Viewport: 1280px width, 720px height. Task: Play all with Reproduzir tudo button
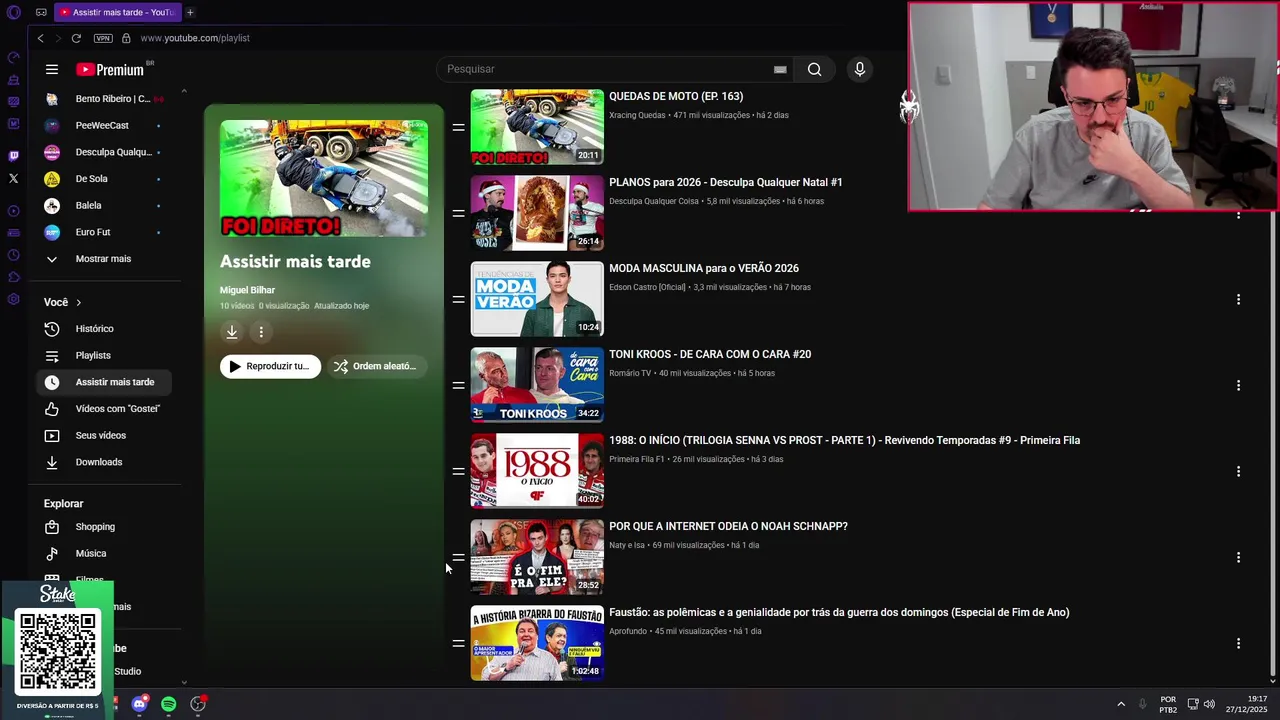click(x=270, y=366)
